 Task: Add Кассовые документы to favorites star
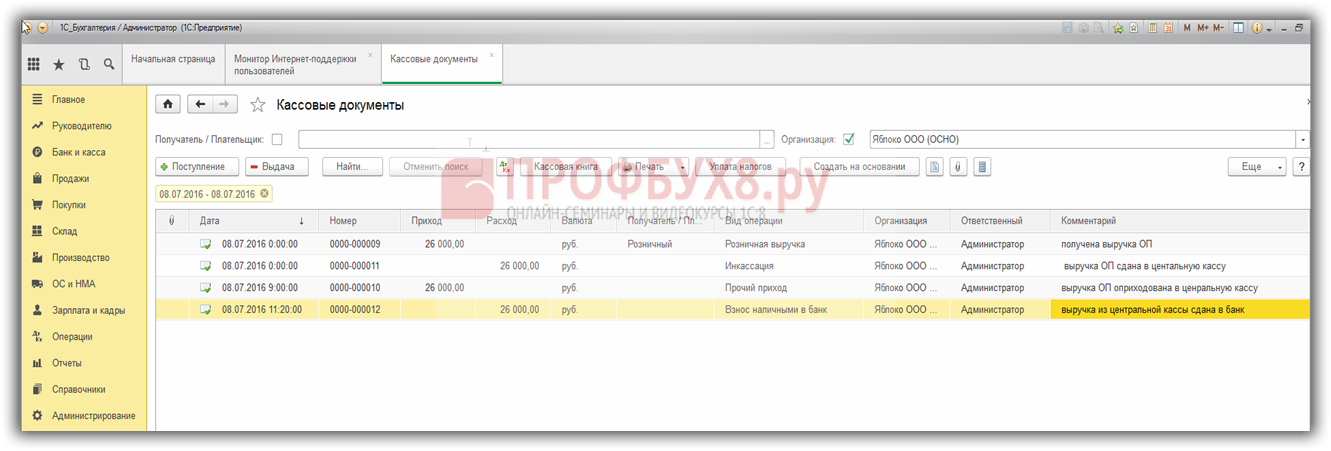tap(258, 105)
